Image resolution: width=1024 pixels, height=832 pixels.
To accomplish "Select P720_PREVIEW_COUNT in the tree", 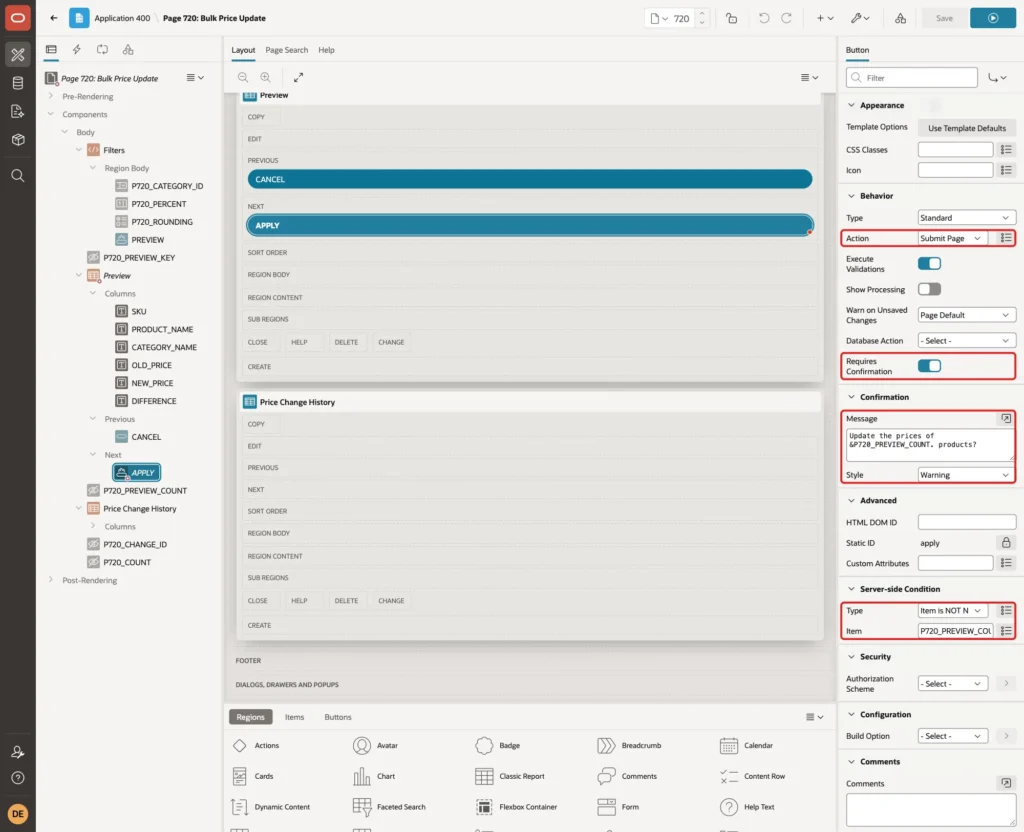I will [144, 490].
